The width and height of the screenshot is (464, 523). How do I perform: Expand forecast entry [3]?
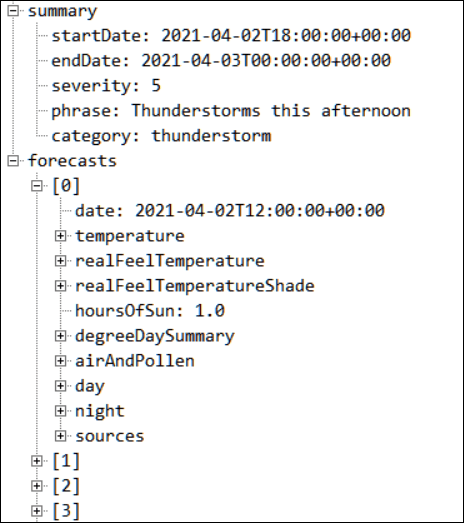(x=37, y=511)
